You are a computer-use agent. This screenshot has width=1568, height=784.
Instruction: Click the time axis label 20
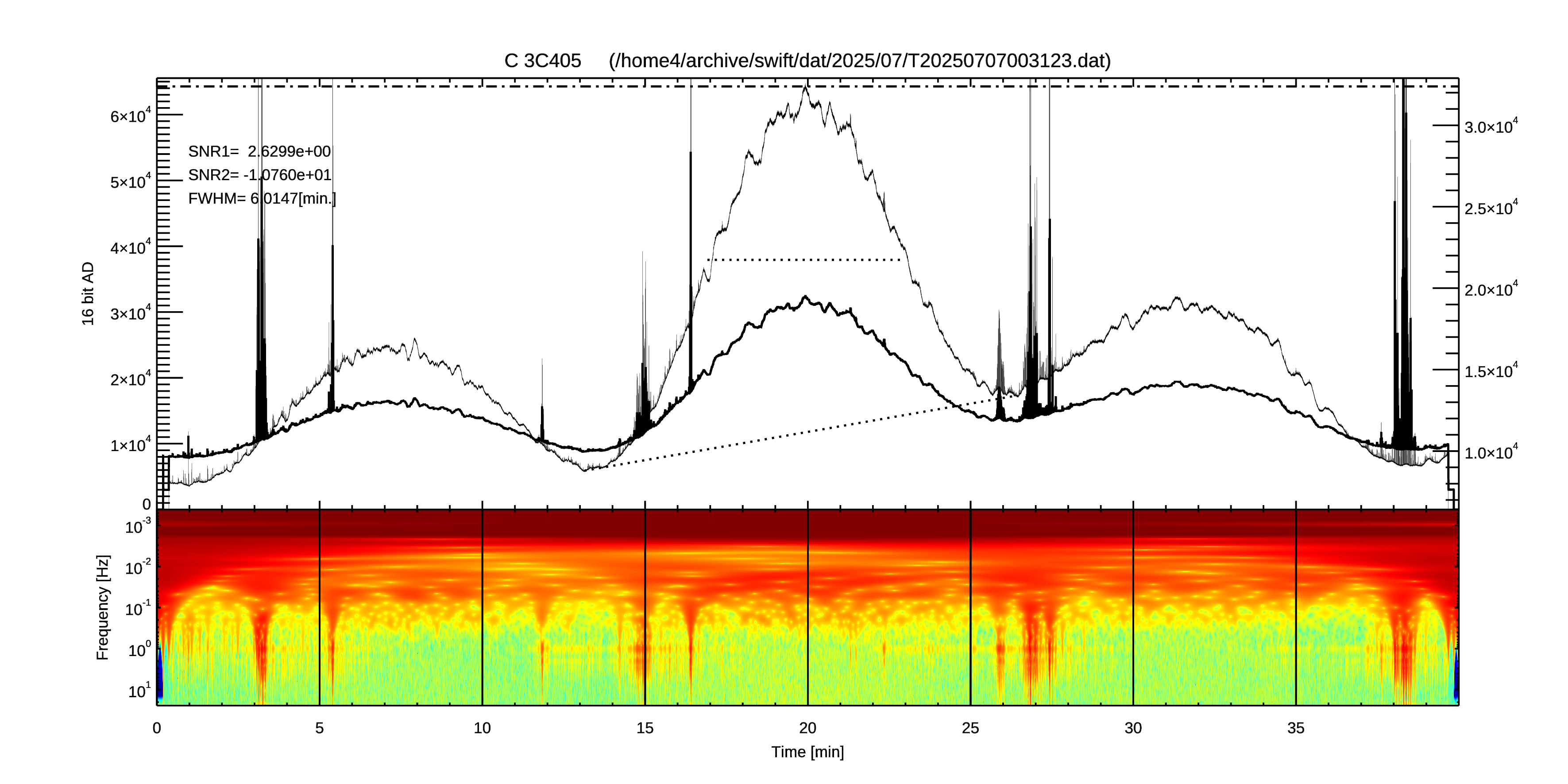[808, 728]
